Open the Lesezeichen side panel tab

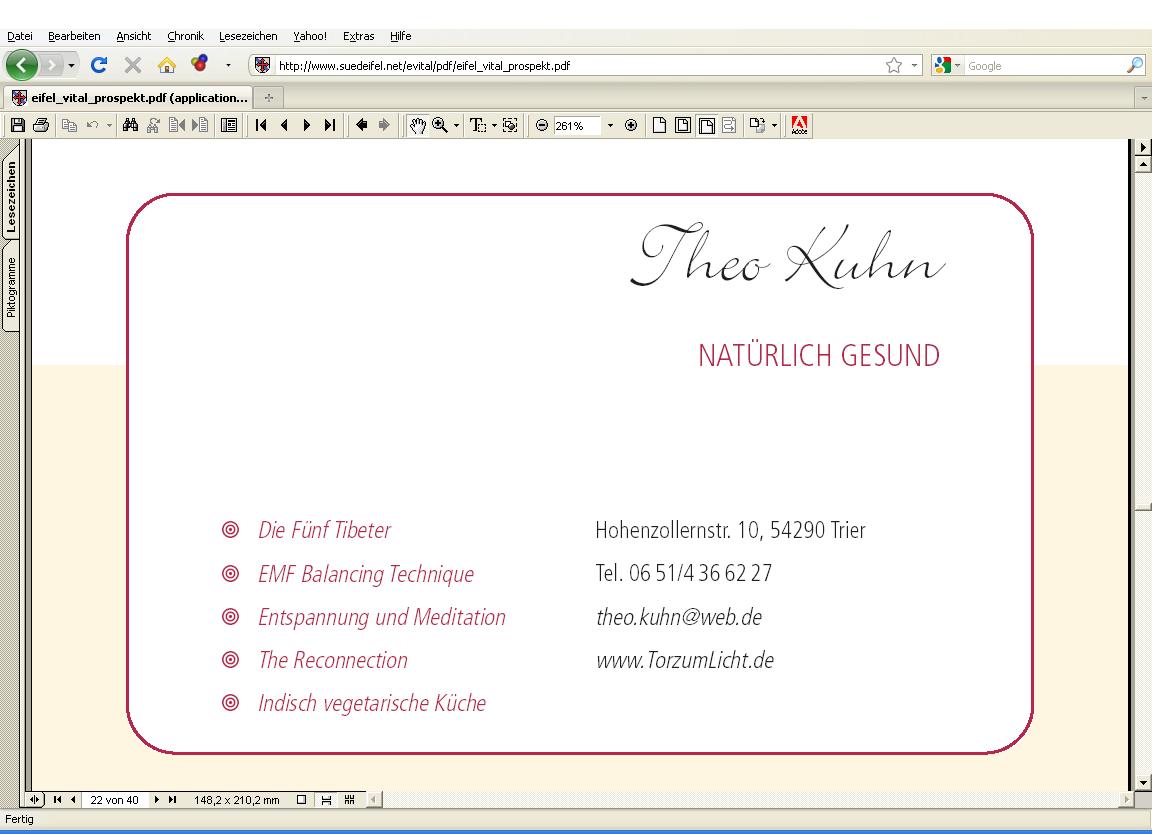(11, 196)
